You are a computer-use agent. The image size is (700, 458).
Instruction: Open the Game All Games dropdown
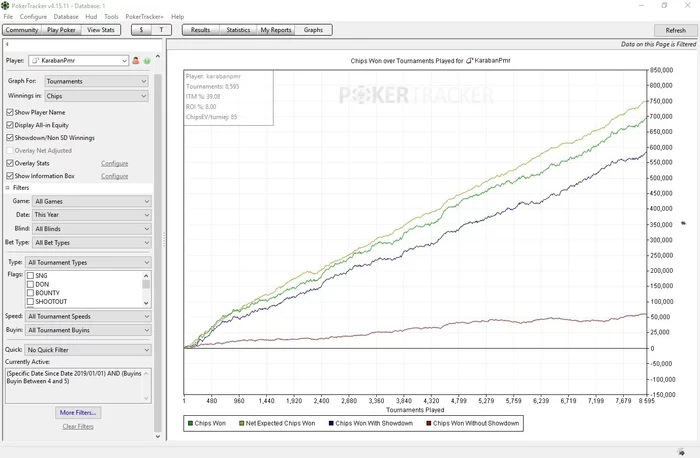point(92,201)
